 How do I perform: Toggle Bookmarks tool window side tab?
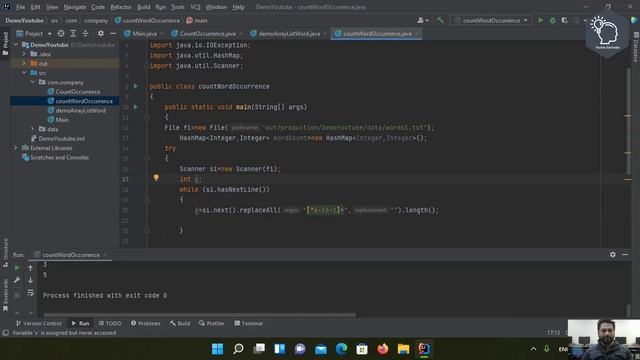(5, 295)
